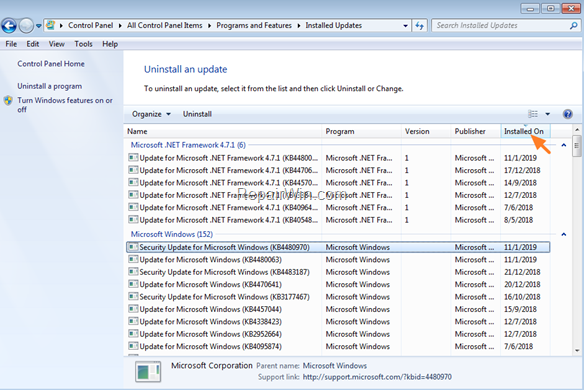Click the change view icon
The width and height of the screenshot is (584, 390).
(x=533, y=114)
